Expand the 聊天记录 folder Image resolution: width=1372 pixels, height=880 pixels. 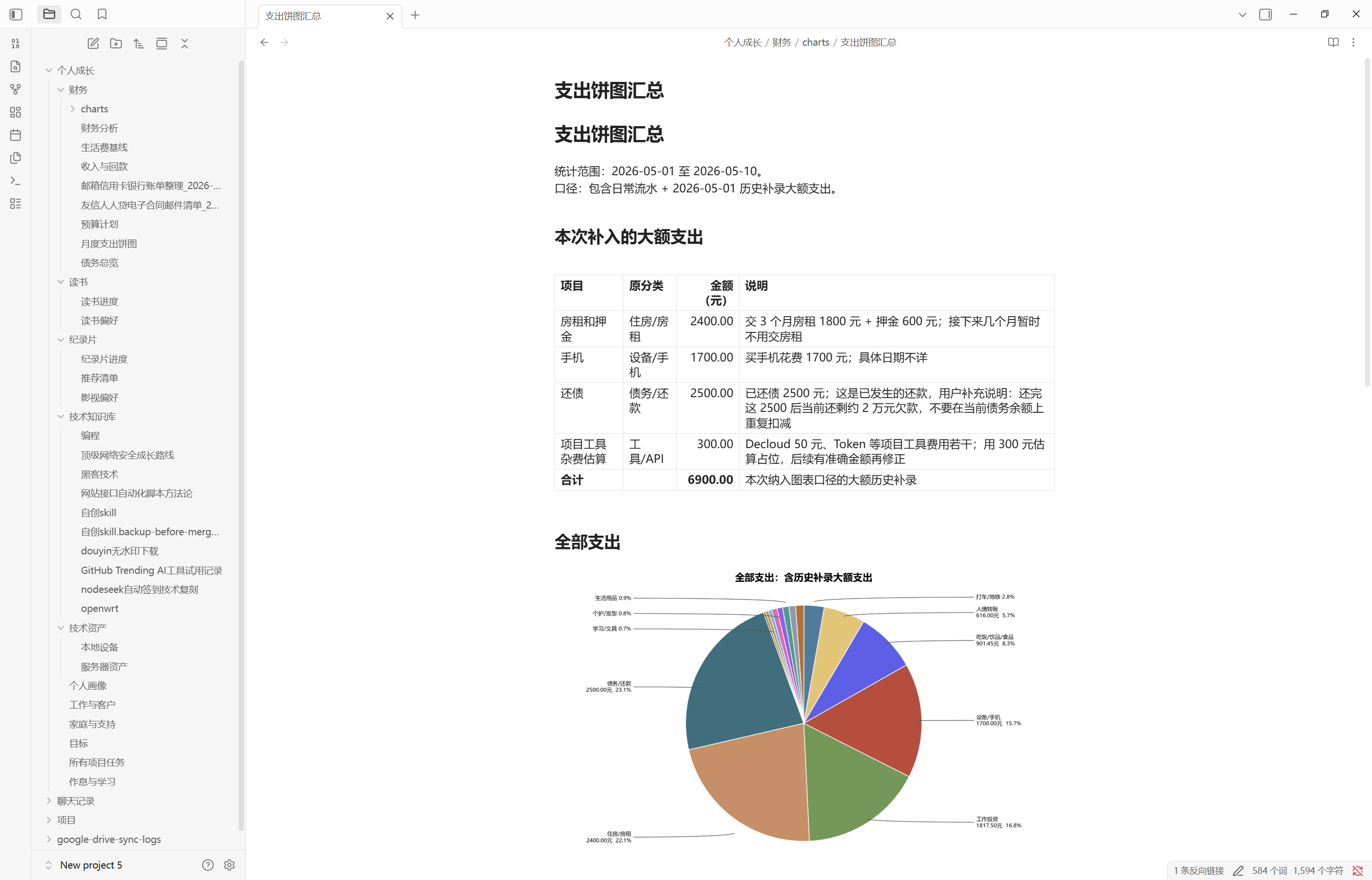(x=49, y=801)
